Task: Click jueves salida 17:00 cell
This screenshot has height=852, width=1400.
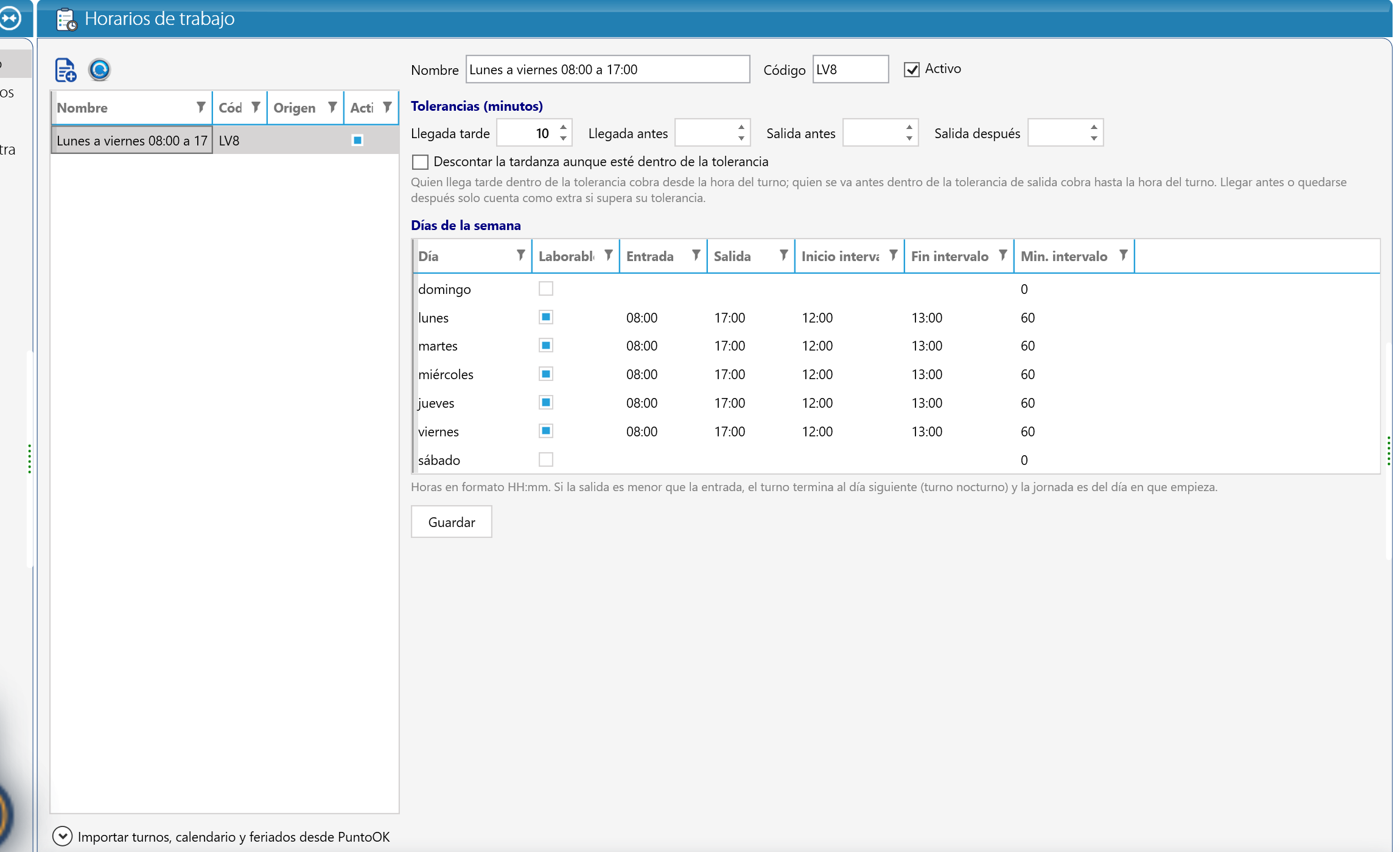Action: (730, 403)
